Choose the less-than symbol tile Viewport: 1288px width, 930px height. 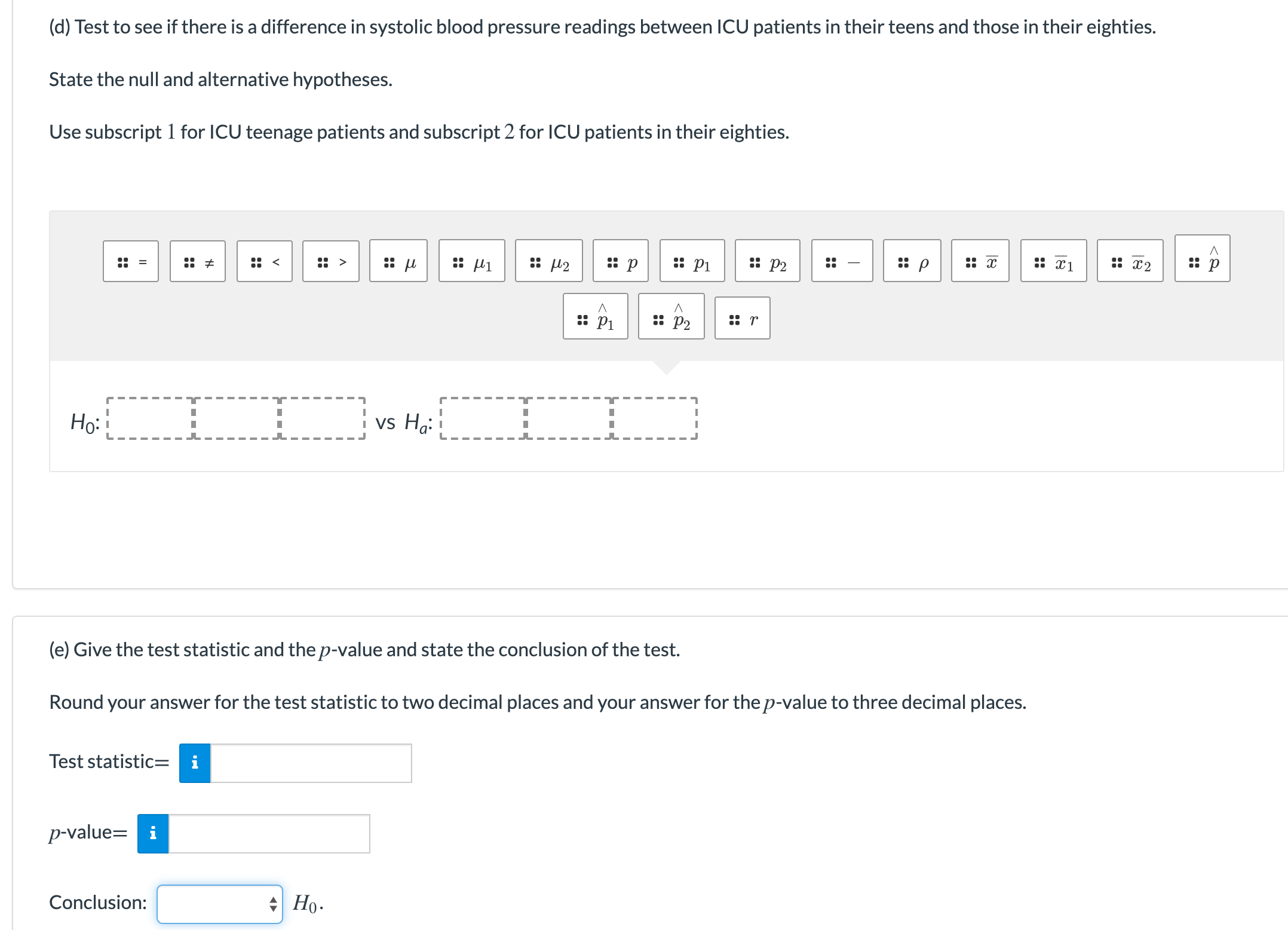tap(265, 261)
